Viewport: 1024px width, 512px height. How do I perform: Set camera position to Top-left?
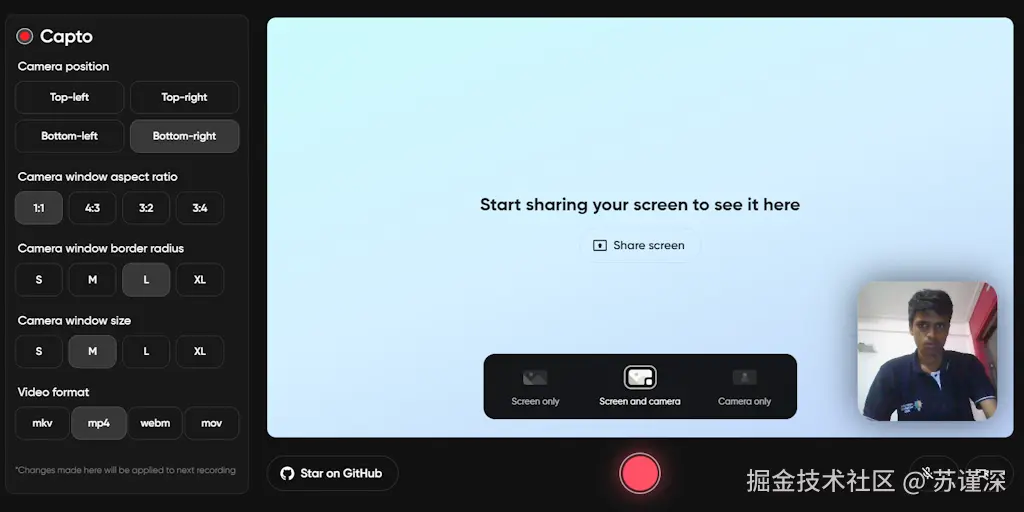69,97
